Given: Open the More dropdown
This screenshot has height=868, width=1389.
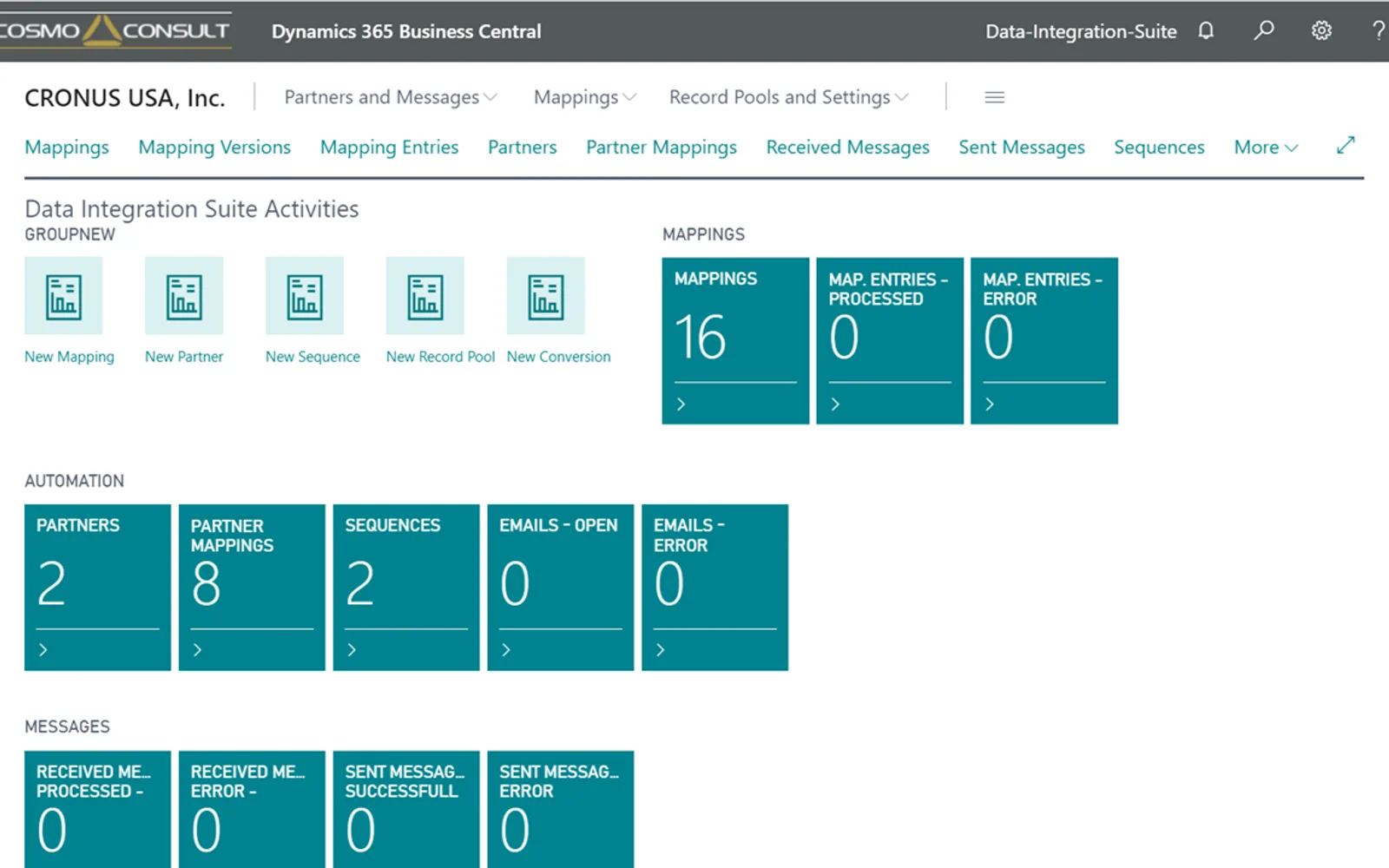Looking at the screenshot, I should (x=1266, y=148).
